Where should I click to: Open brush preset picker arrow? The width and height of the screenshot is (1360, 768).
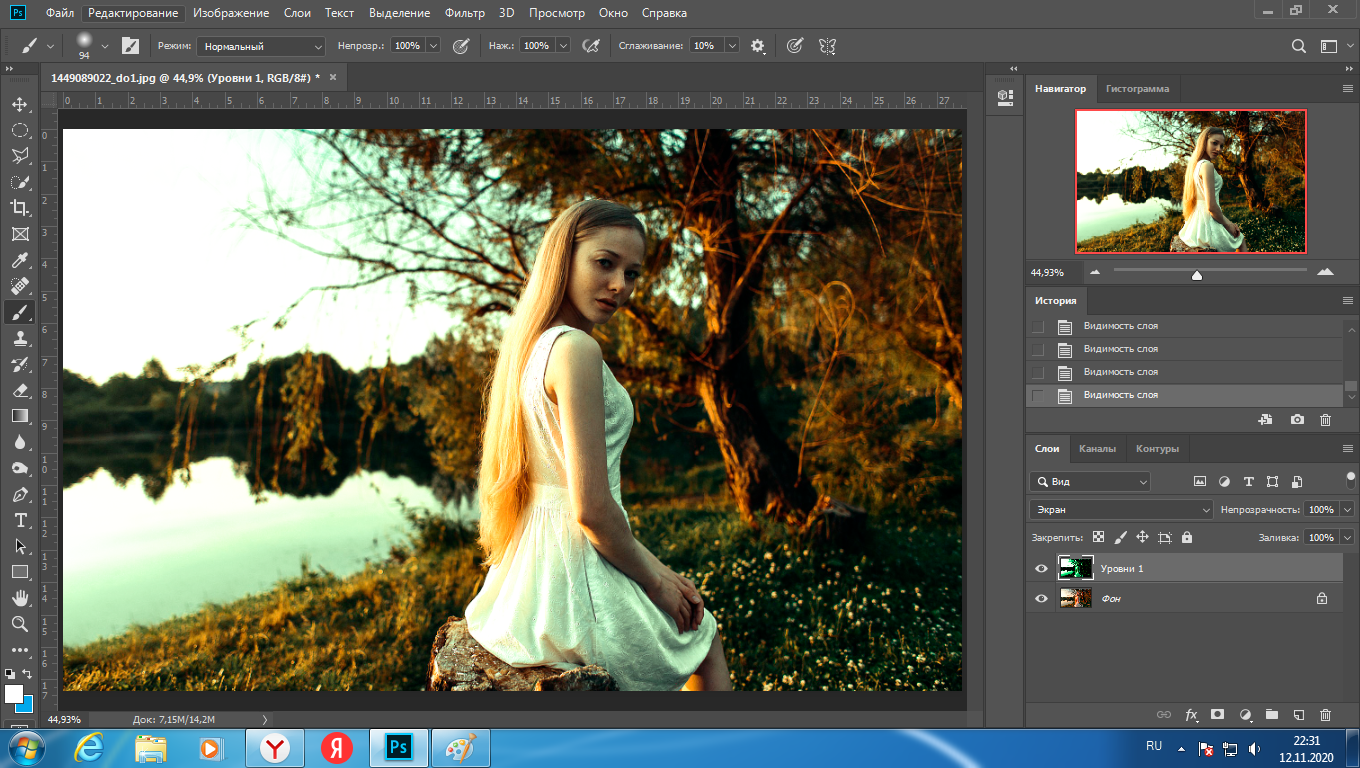click(105, 46)
